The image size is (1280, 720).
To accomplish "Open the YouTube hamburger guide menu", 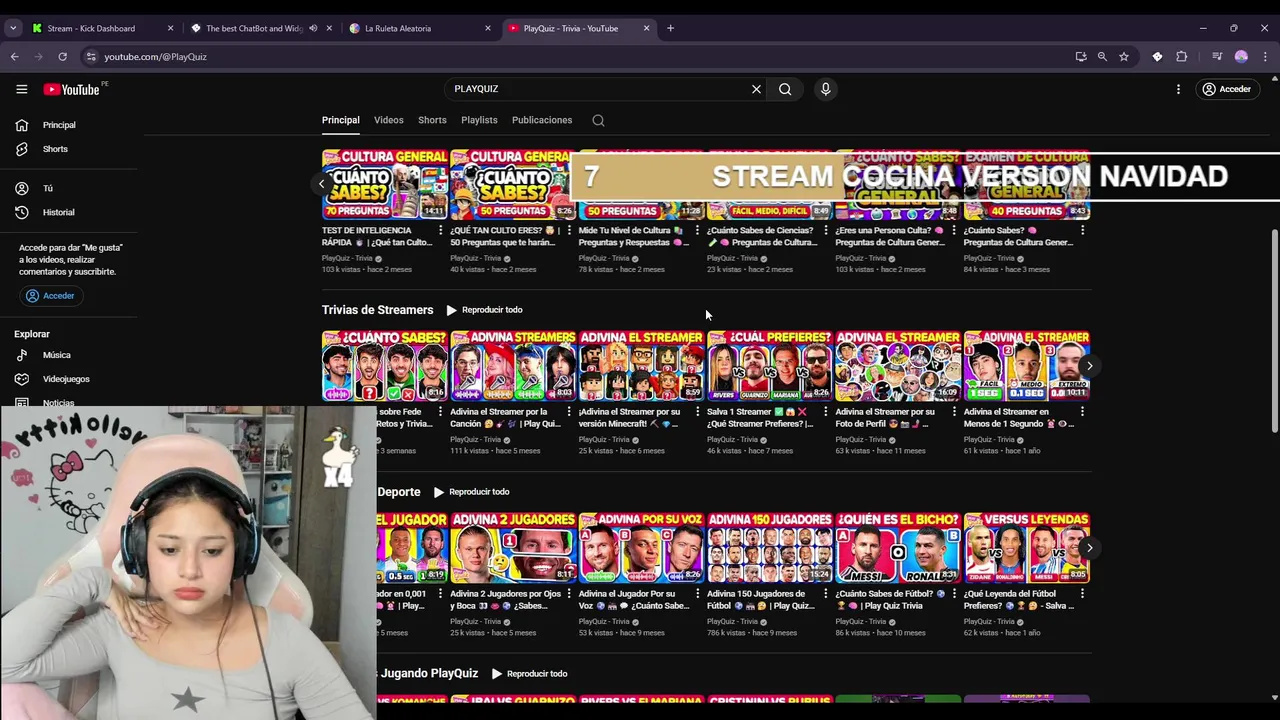I will 21,89.
